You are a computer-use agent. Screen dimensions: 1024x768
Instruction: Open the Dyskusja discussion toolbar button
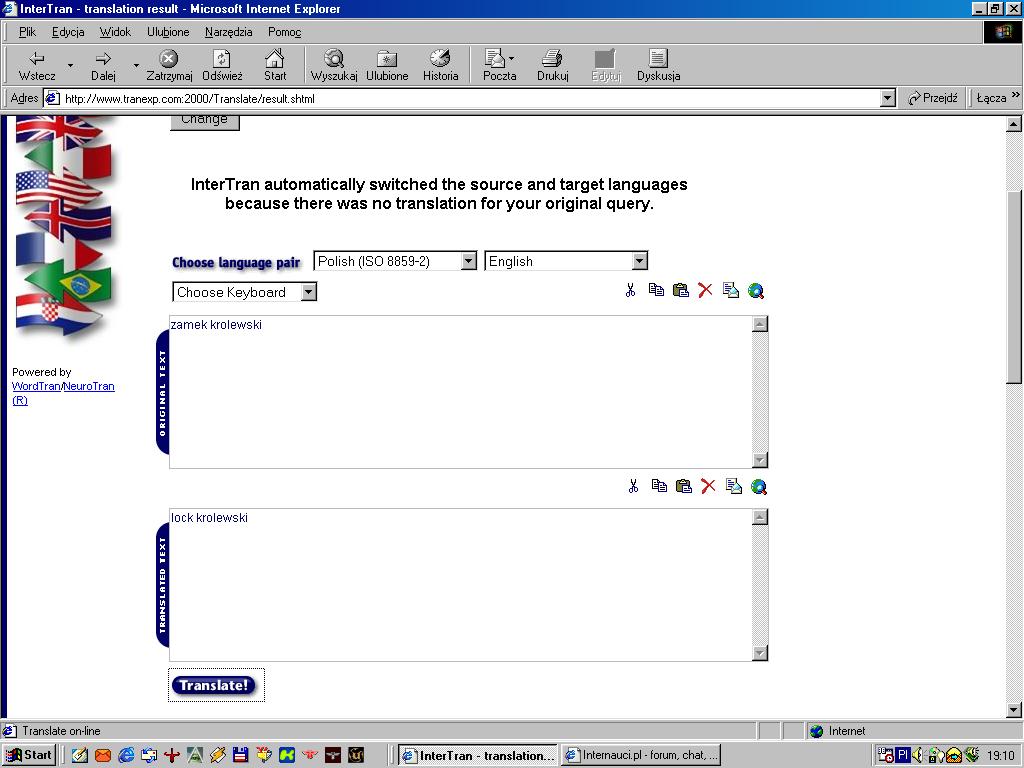658,65
